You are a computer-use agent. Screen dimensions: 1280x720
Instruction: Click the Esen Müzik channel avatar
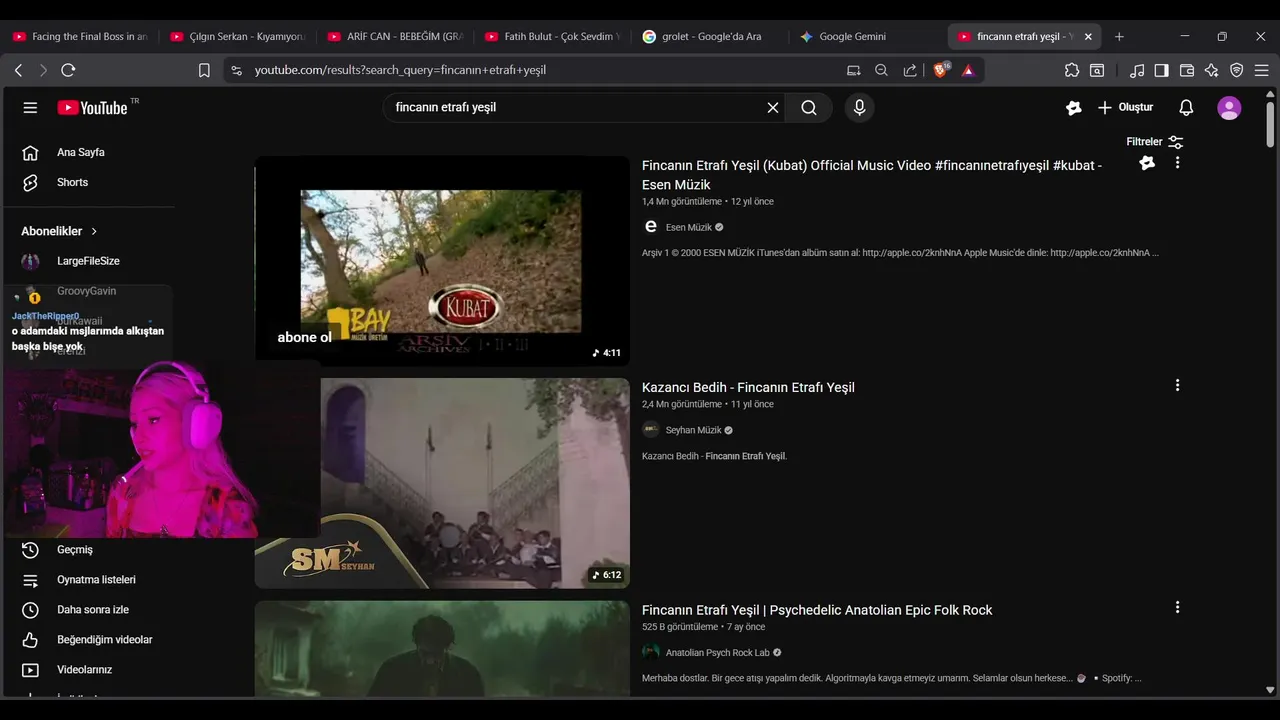[651, 227]
